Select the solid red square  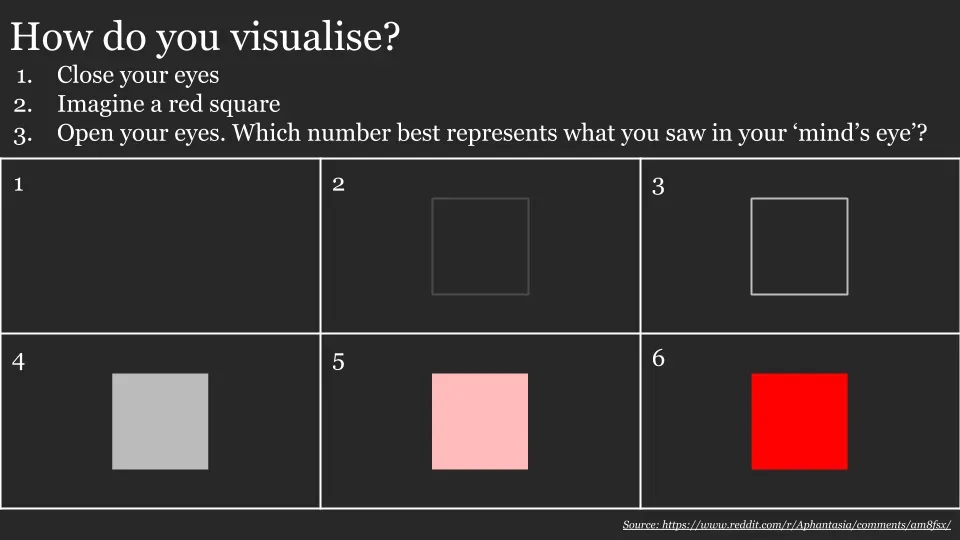tap(799, 421)
